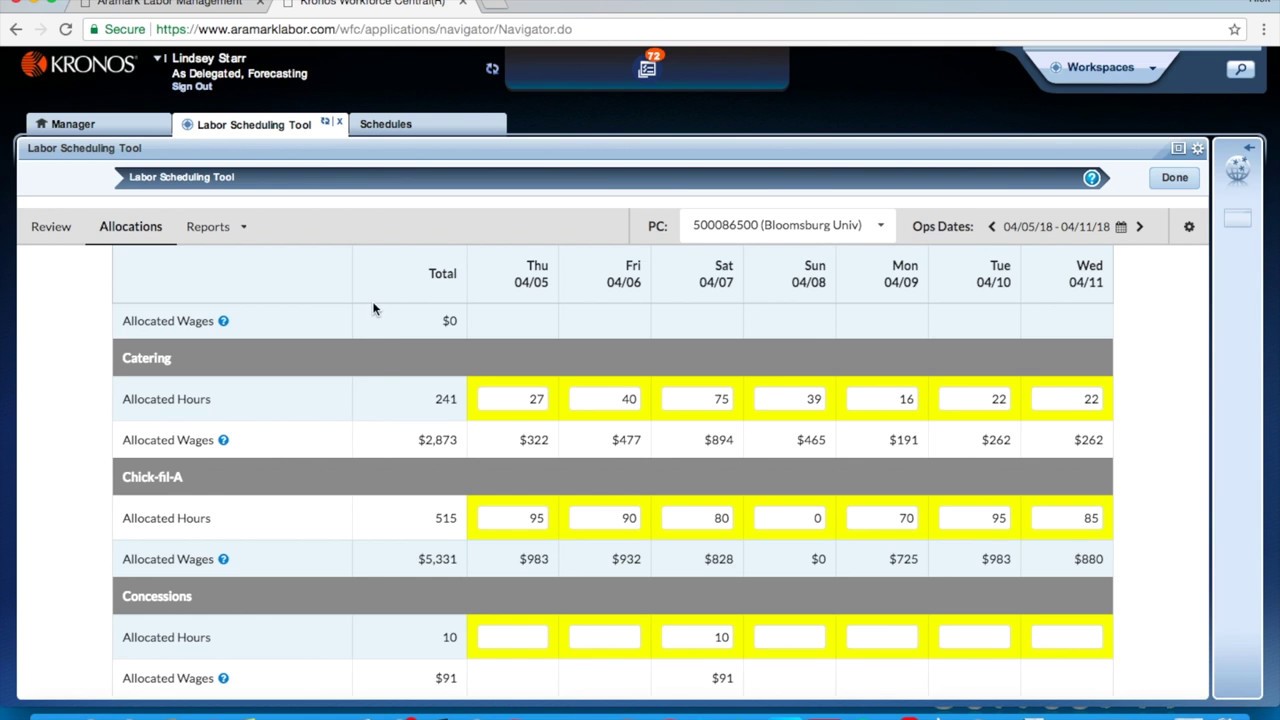The height and width of the screenshot is (720, 1280).
Task: Click the Kronos logo
Action: point(78,65)
